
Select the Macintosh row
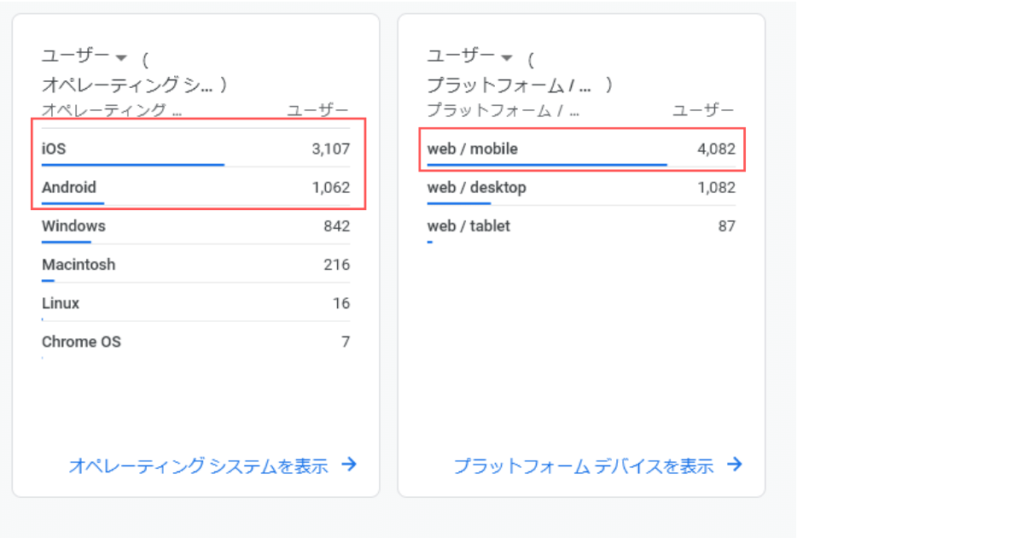click(196, 264)
